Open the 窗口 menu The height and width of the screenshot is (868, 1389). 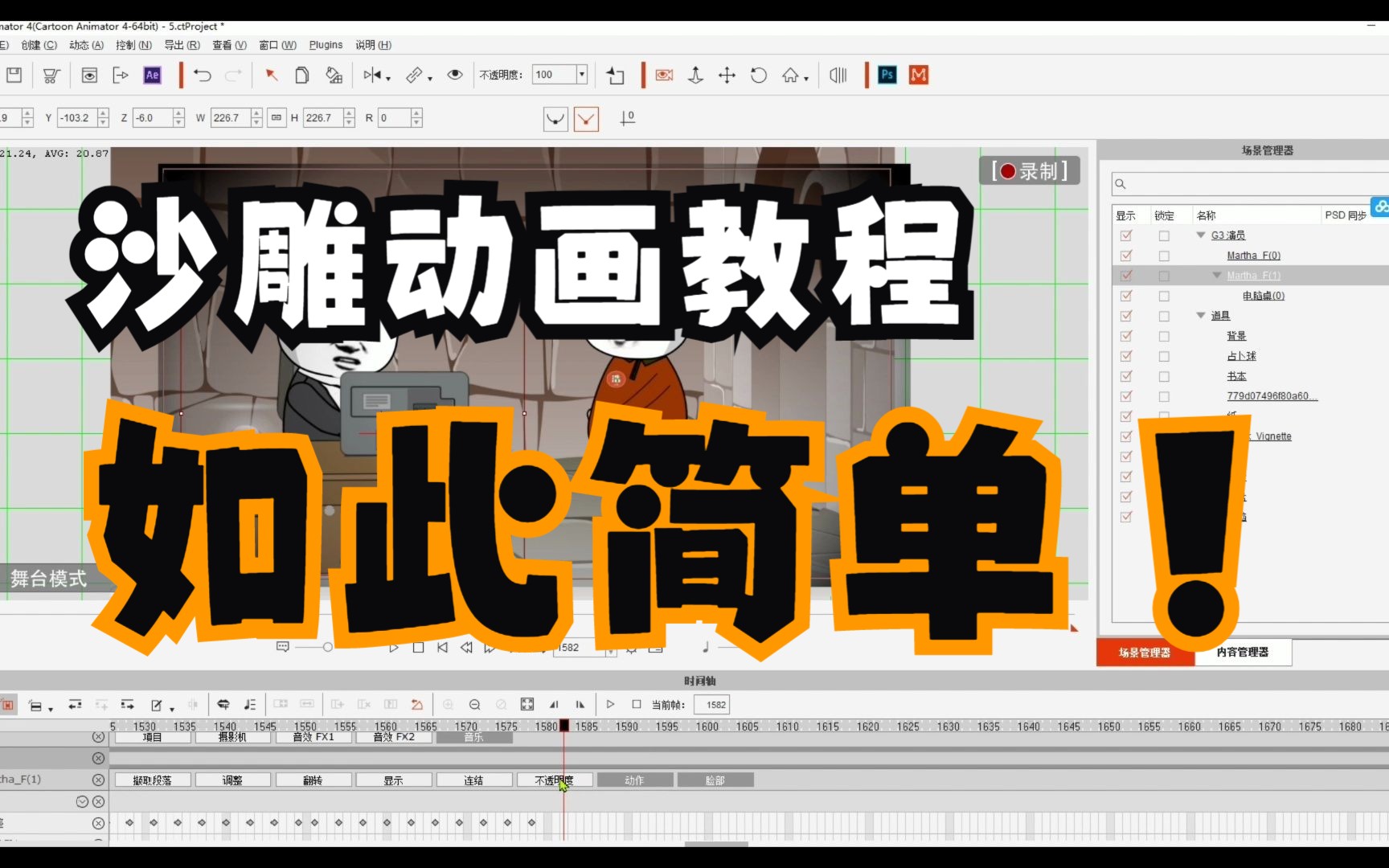pyautogui.click(x=277, y=45)
